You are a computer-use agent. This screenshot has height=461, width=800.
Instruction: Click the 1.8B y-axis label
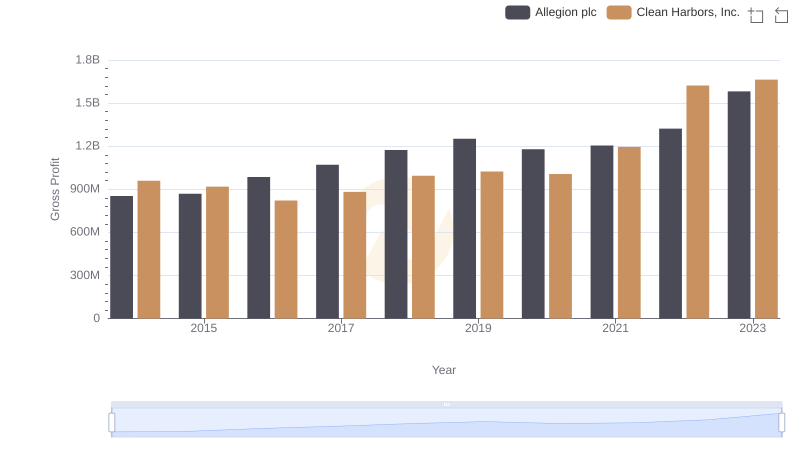tap(88, 60)
